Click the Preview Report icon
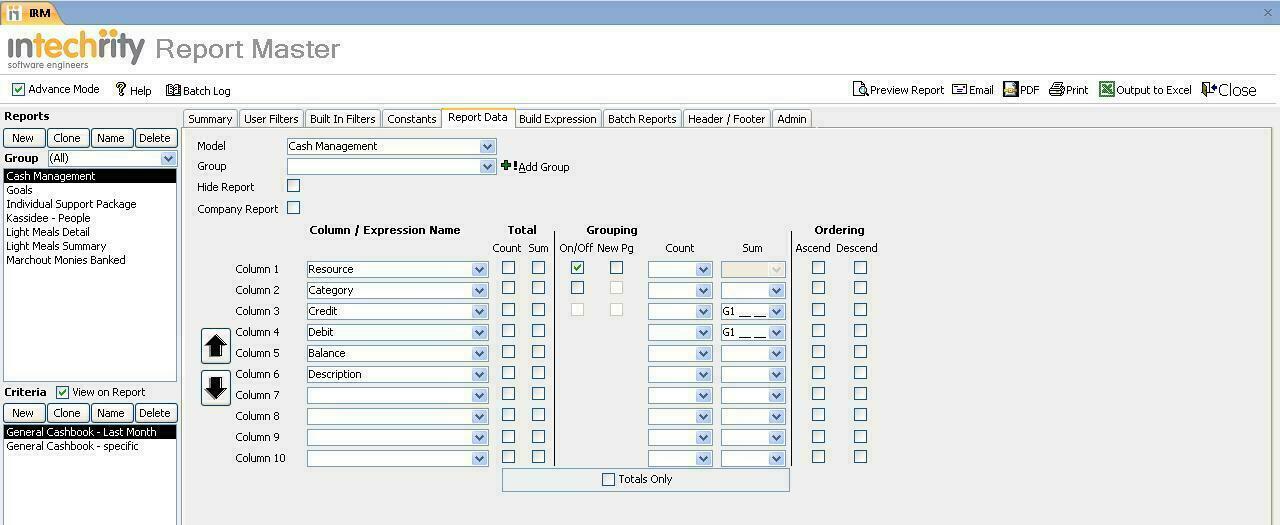This screenshot has width=1280, height=525. 860,89
